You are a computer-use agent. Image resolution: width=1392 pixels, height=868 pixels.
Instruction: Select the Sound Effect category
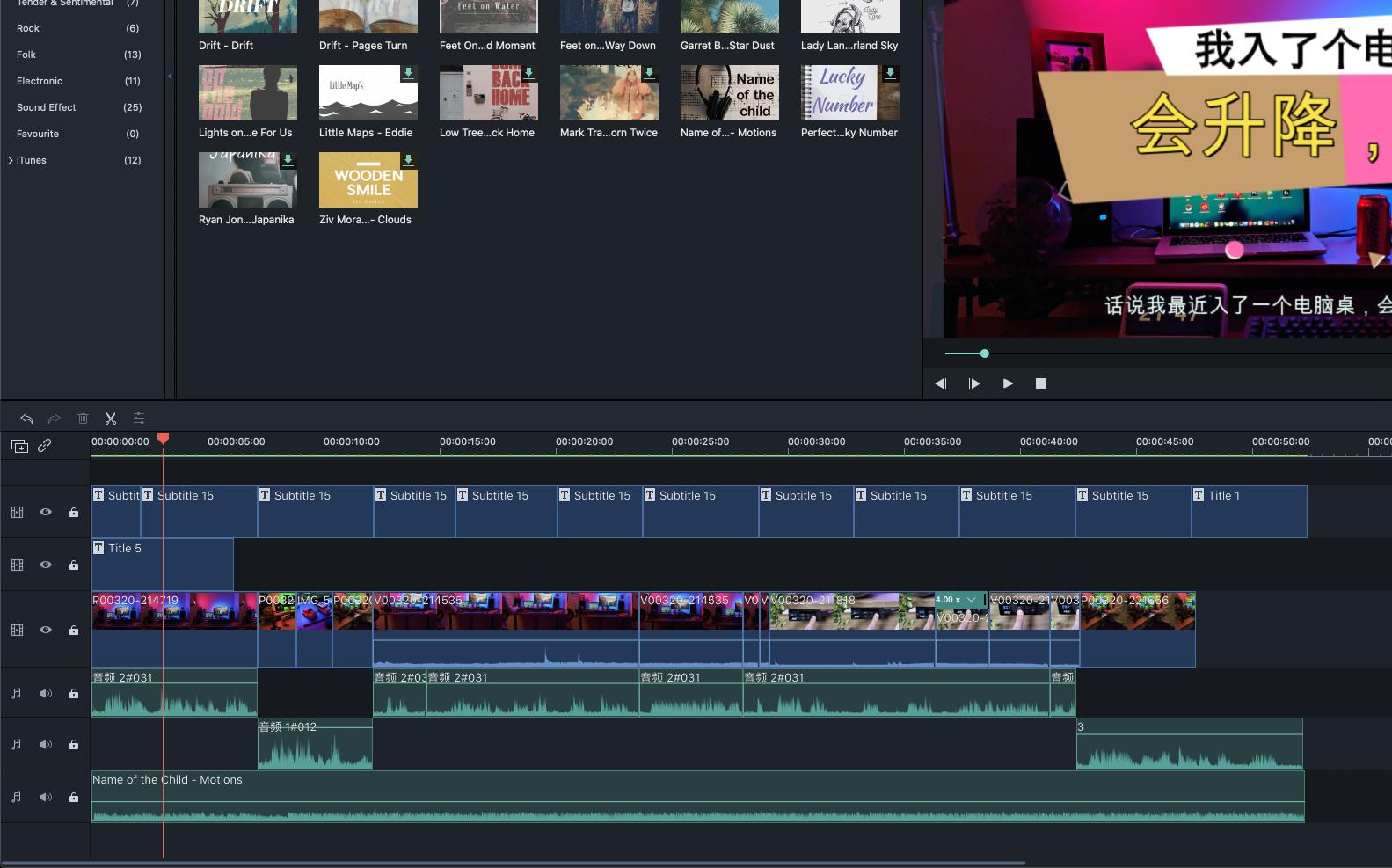coord(47,107)
